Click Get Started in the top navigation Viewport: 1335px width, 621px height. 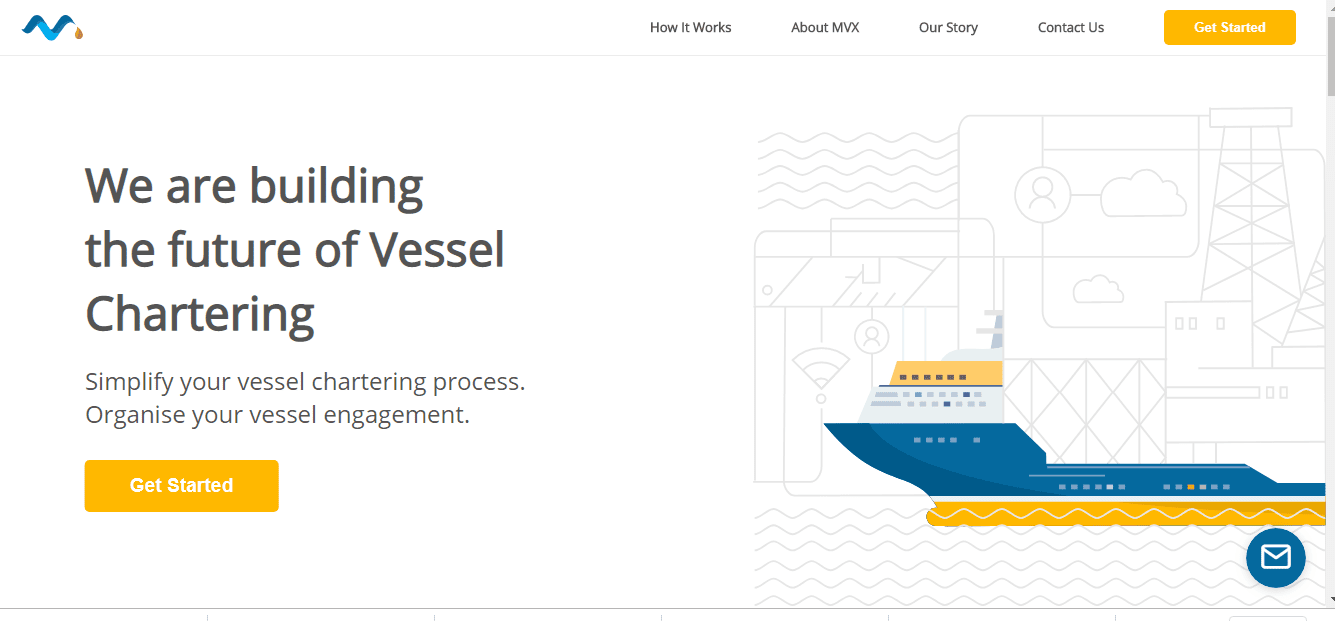(1230, 27)
